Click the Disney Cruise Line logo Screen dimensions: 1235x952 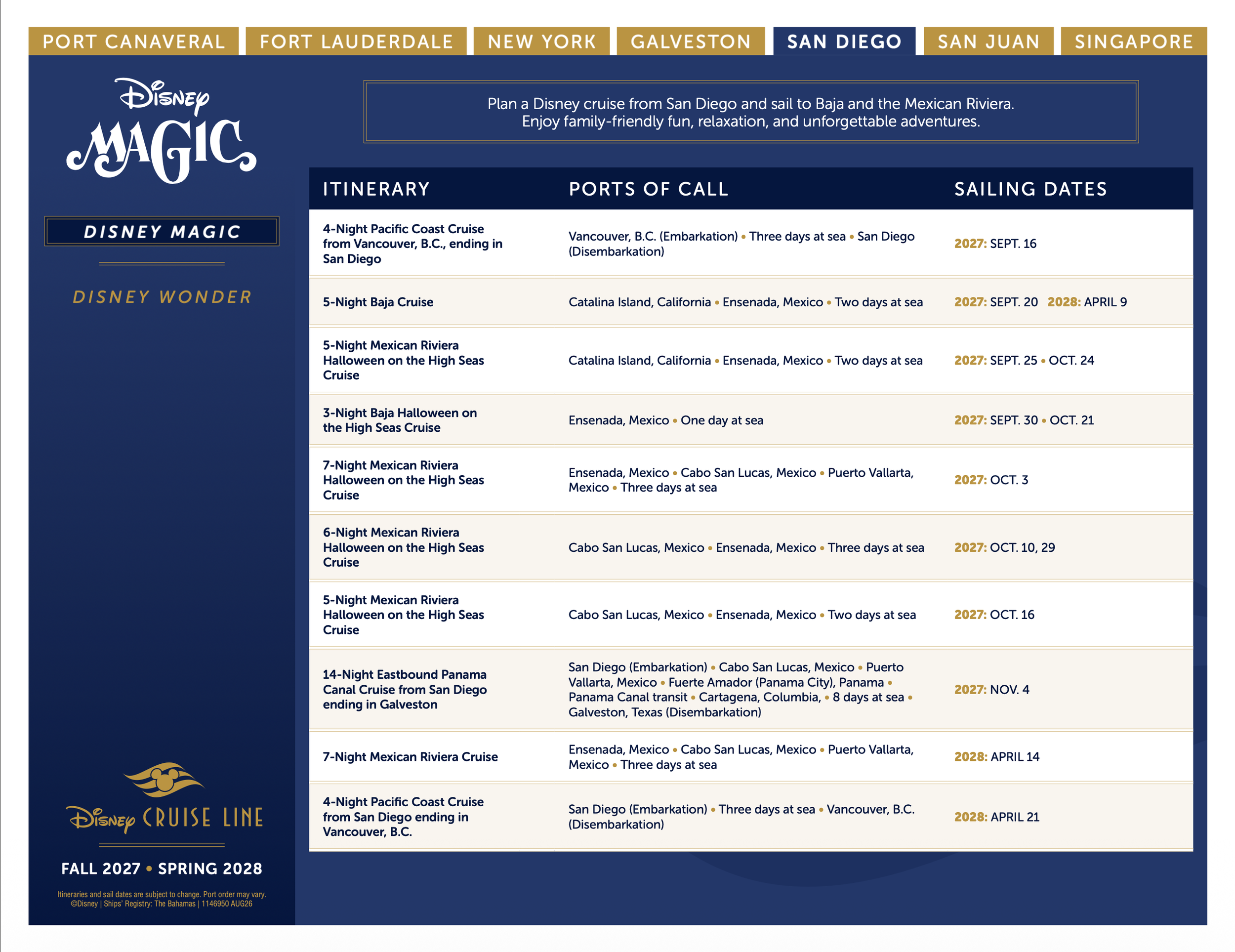click(165, 798)
